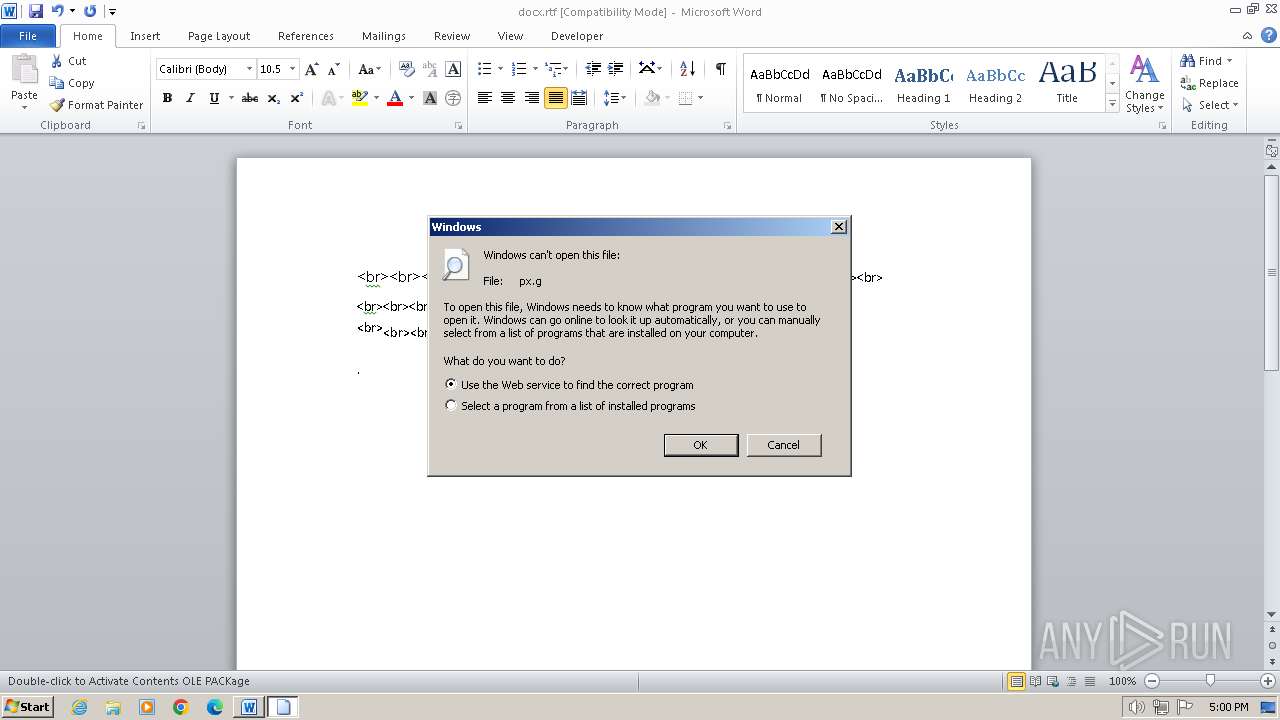Viewport: 1280px width, 720px height.
Task: Switch to the Mailings tab
Action: pos(384,36)
